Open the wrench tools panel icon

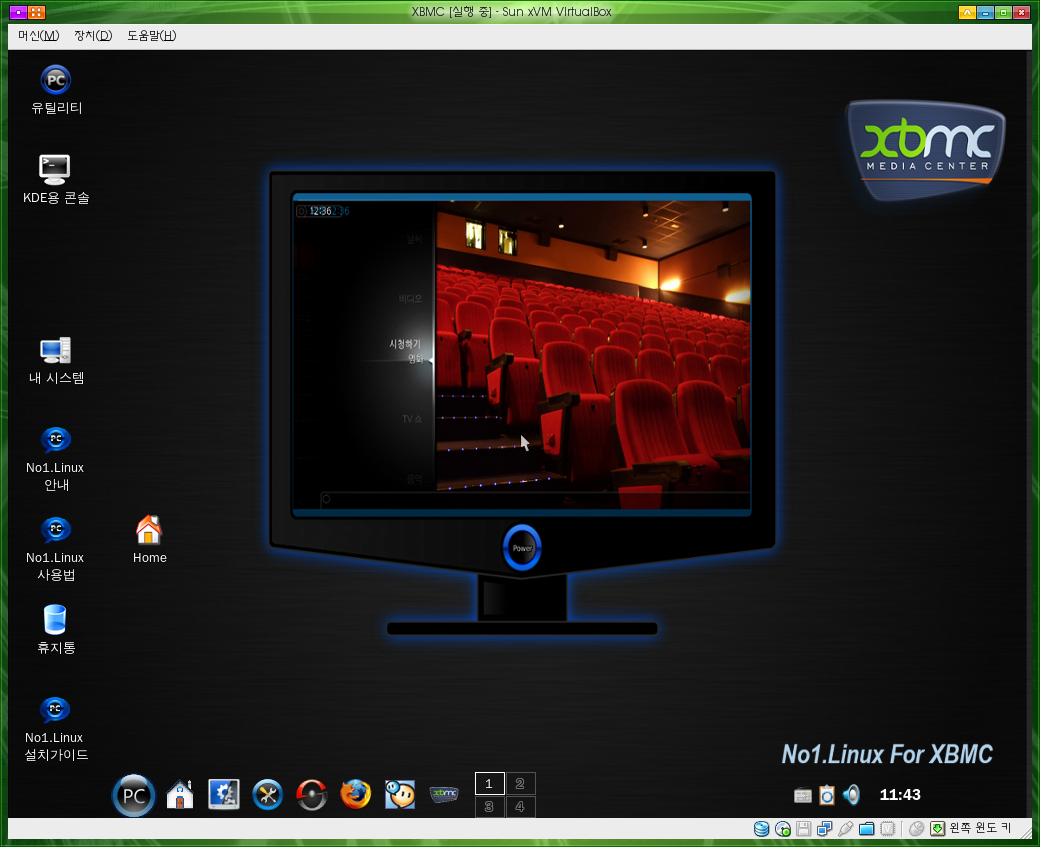pos(268,794)
